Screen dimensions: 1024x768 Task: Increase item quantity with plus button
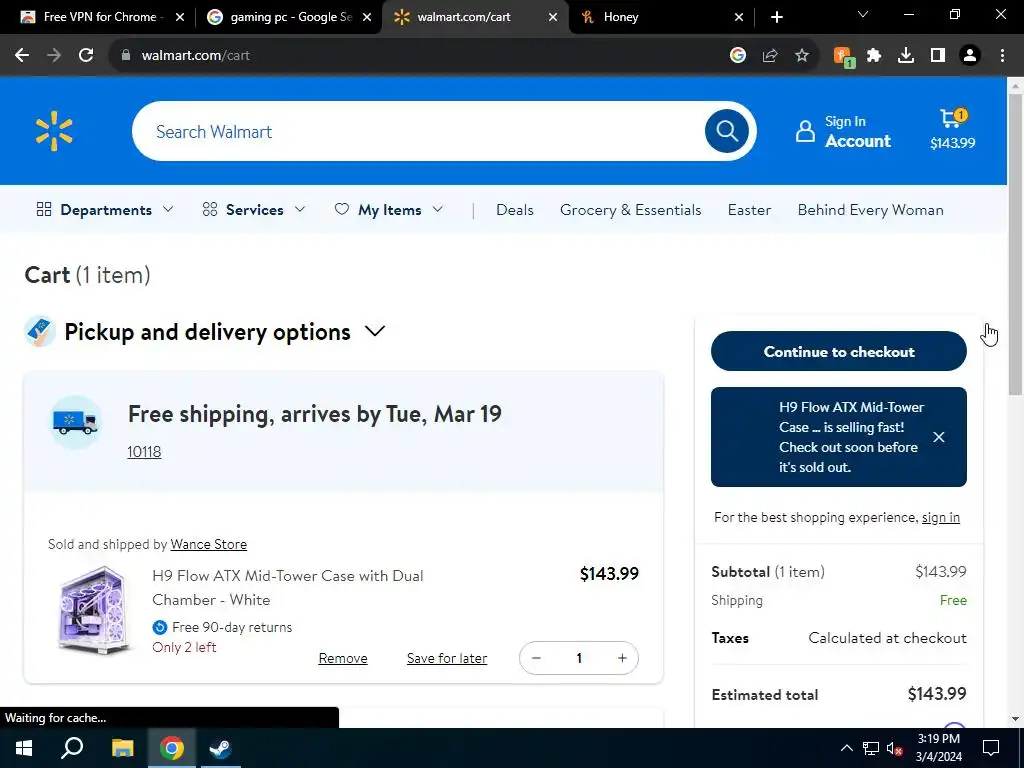(622, 658)
